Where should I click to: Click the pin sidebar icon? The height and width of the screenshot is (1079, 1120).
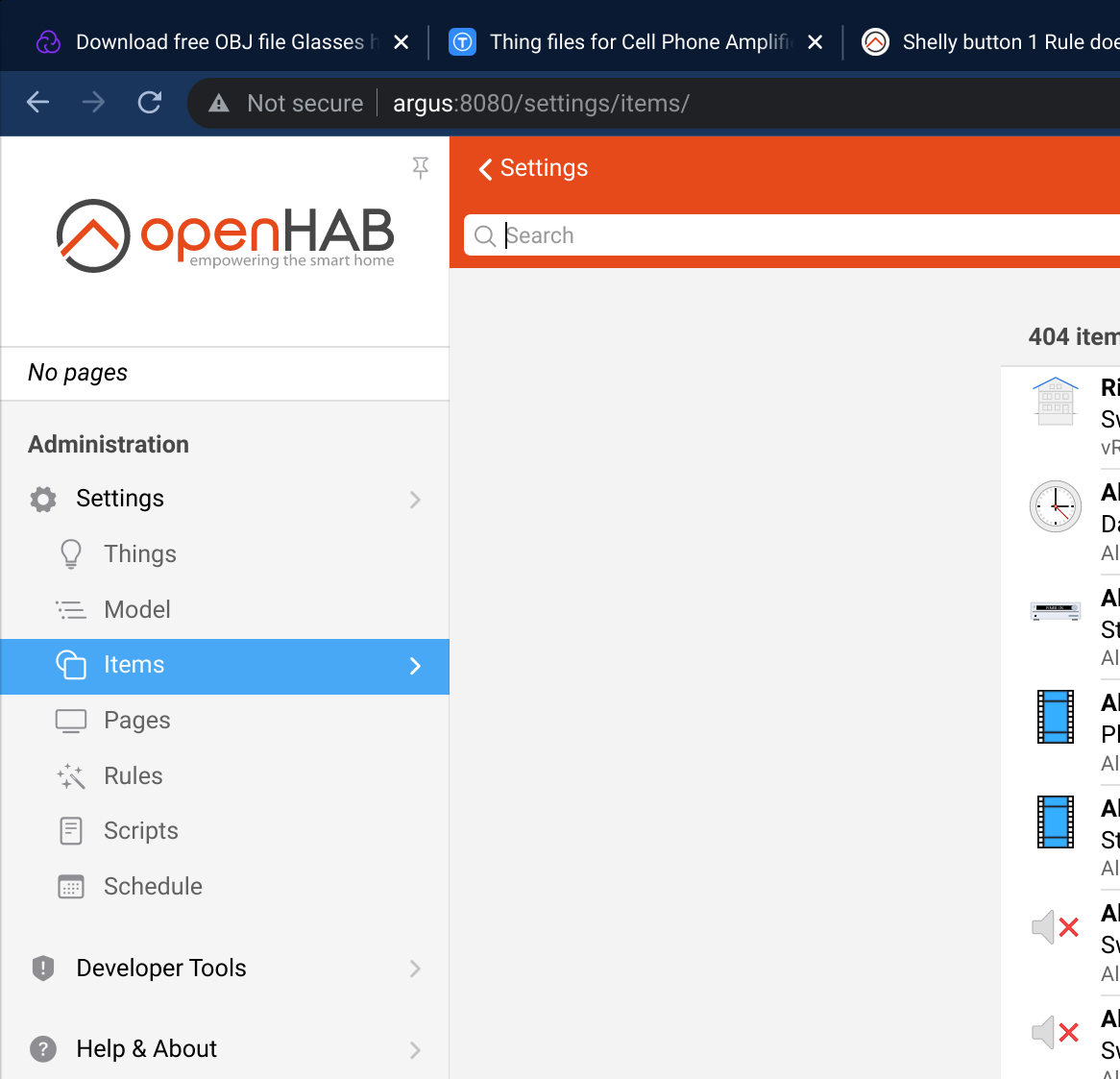[420, 168]
